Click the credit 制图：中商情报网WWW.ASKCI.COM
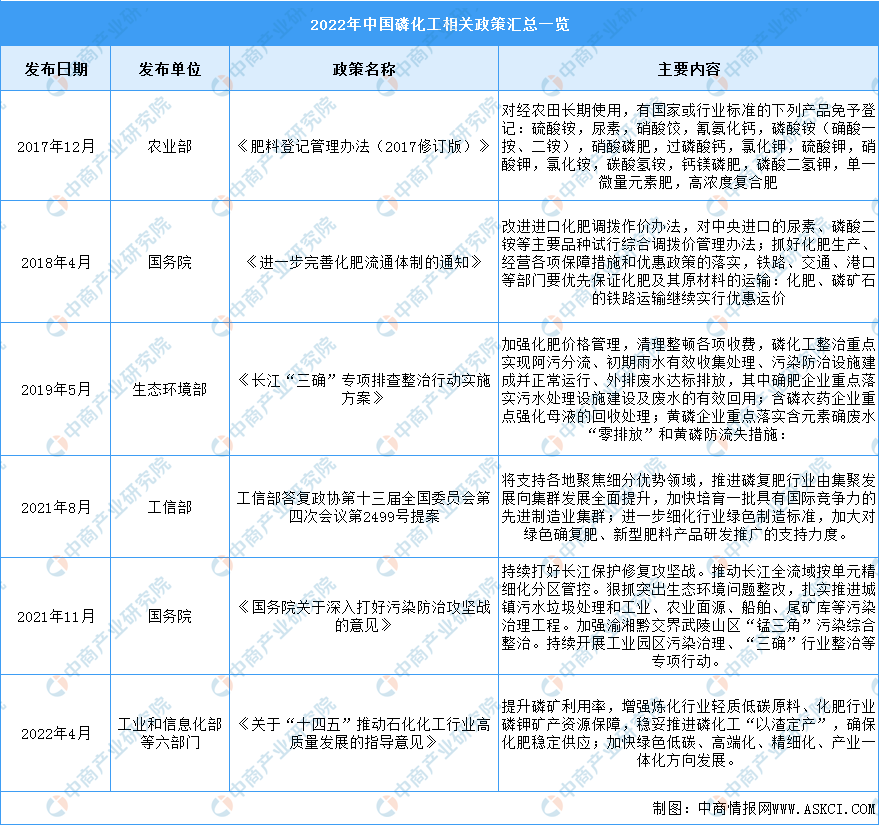The width and height of the screenshot is (879, 825). pyautogui.click(x=764, y=808)
